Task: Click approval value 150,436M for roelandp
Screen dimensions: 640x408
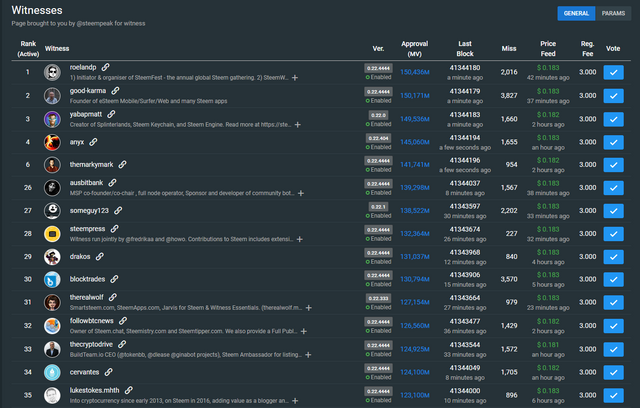Action: pos(415,72)
